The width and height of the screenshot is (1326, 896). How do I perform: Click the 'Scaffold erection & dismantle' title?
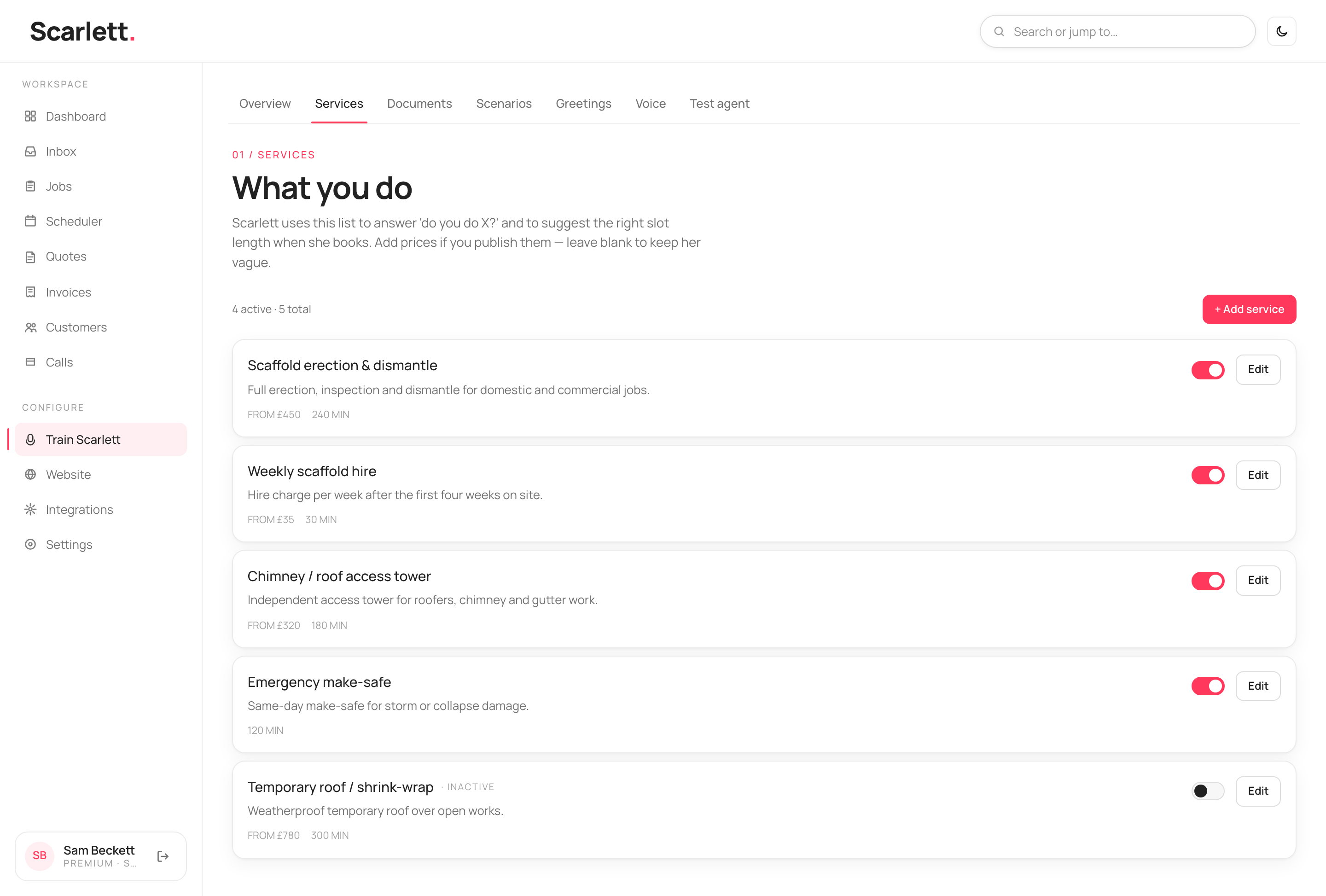[x=343, y=366]
